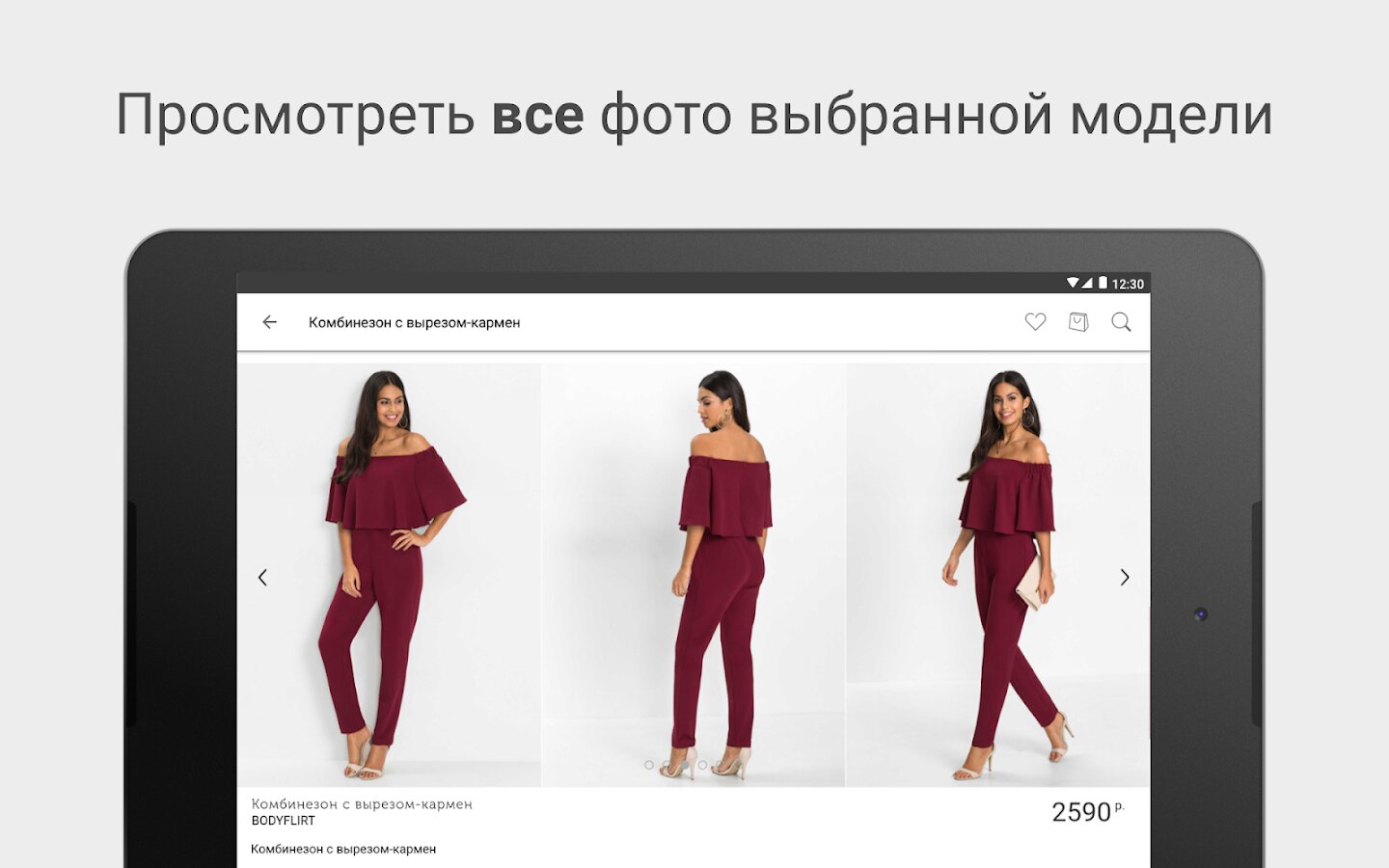
Task: Open the BODYFLIRT brand link
Action: (x=284, y=821)
